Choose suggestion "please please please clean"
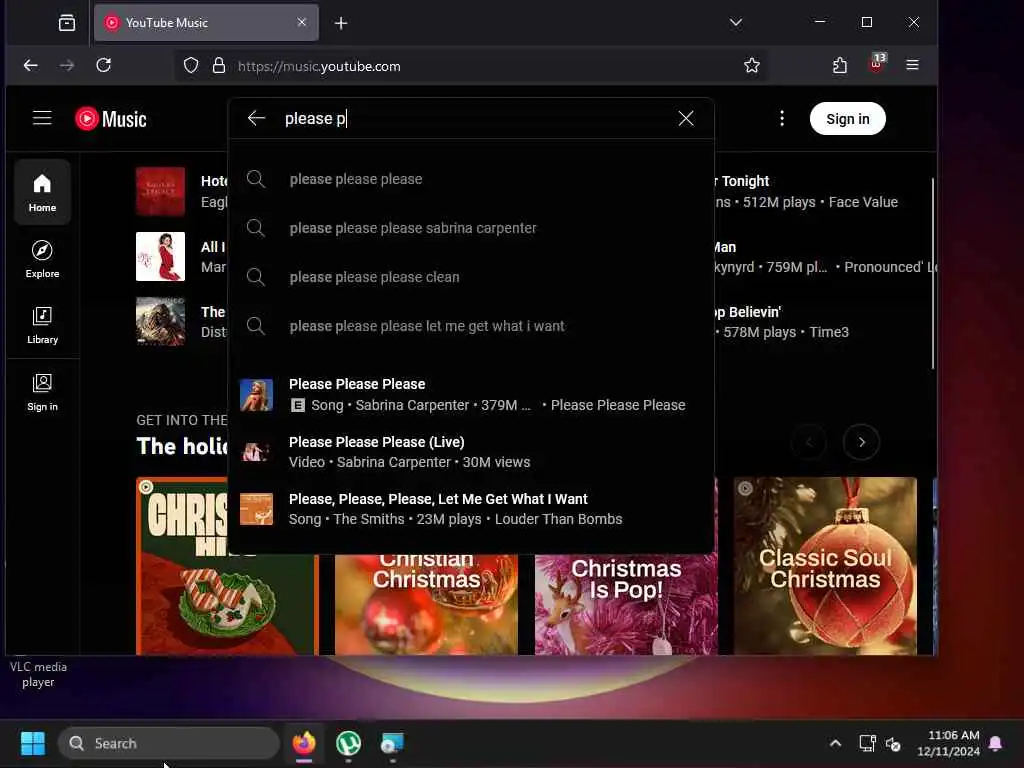The width and height of the screenshot is (1024, 768). click(x=470, y=277)
